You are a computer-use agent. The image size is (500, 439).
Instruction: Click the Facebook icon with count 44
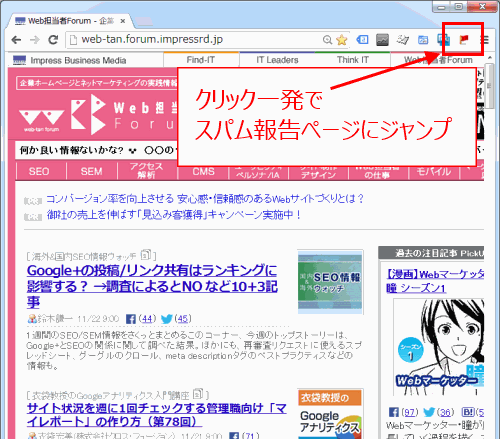click(131, 319)
